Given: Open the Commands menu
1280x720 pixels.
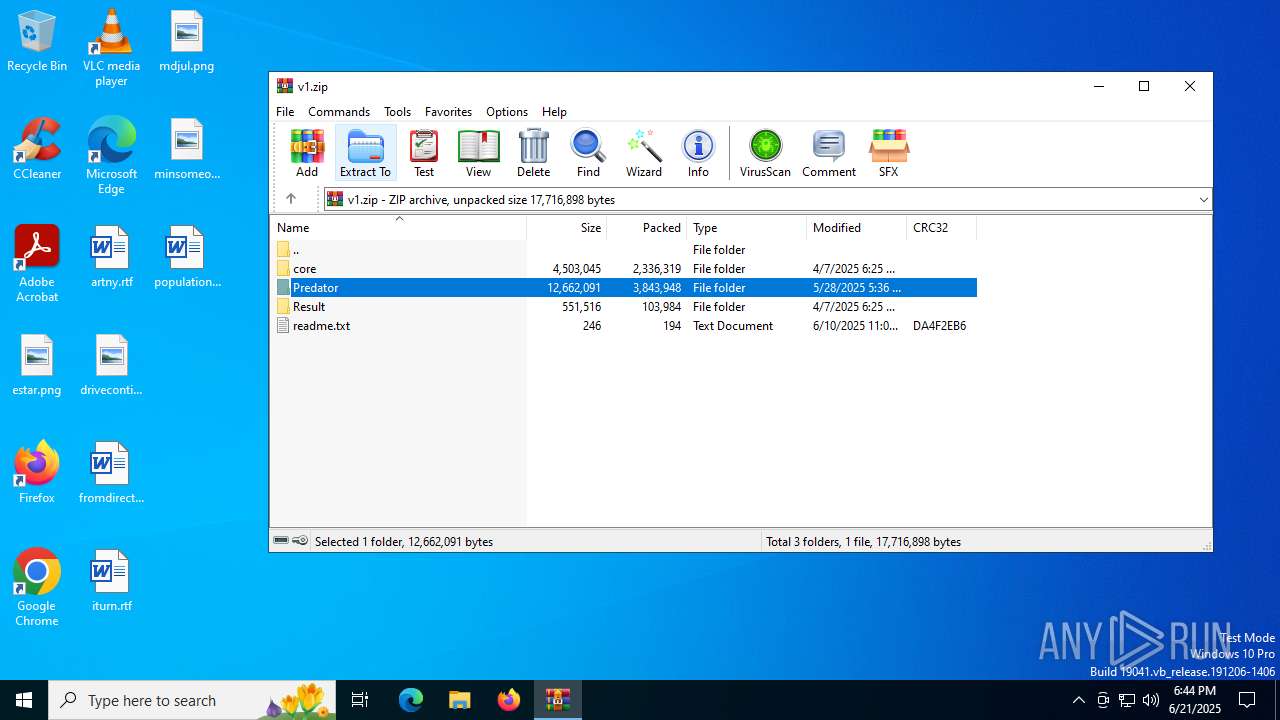Looking at the screenshot, I should click(x=339, y=111).
